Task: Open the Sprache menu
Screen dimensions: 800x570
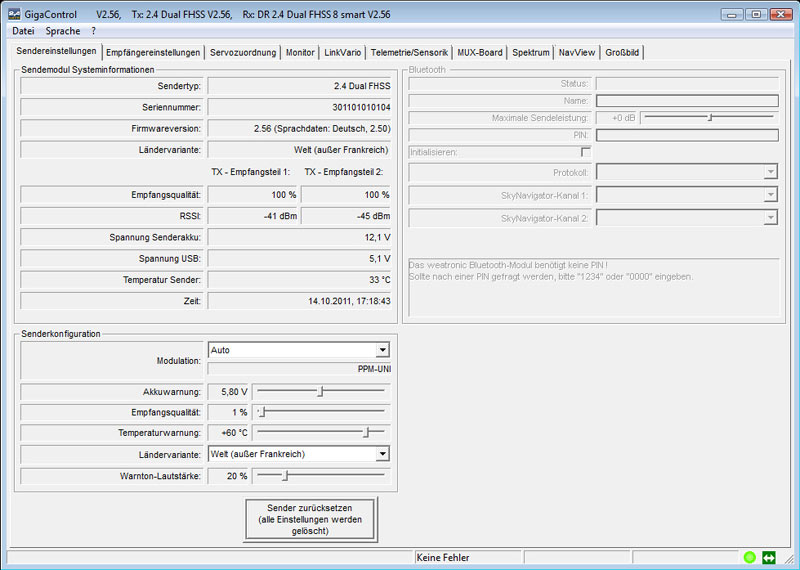Action: tap(63, 31)
